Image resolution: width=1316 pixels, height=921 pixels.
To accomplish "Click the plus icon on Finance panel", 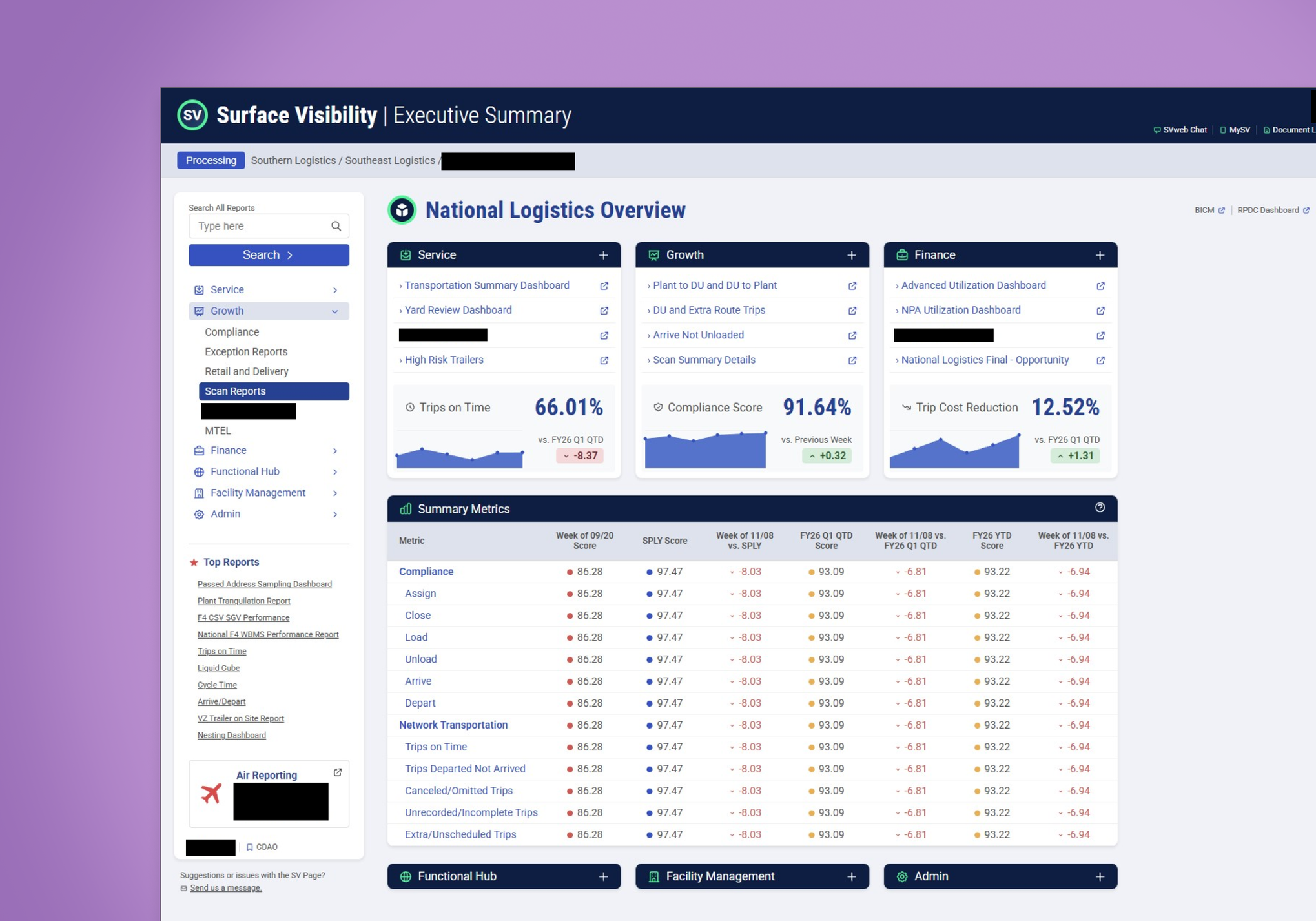I will [1100, 255].
